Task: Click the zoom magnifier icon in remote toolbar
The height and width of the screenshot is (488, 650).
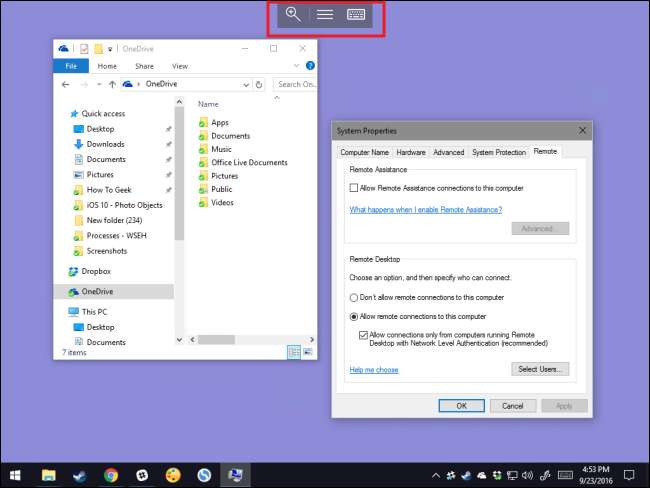Action: [294, 15]
